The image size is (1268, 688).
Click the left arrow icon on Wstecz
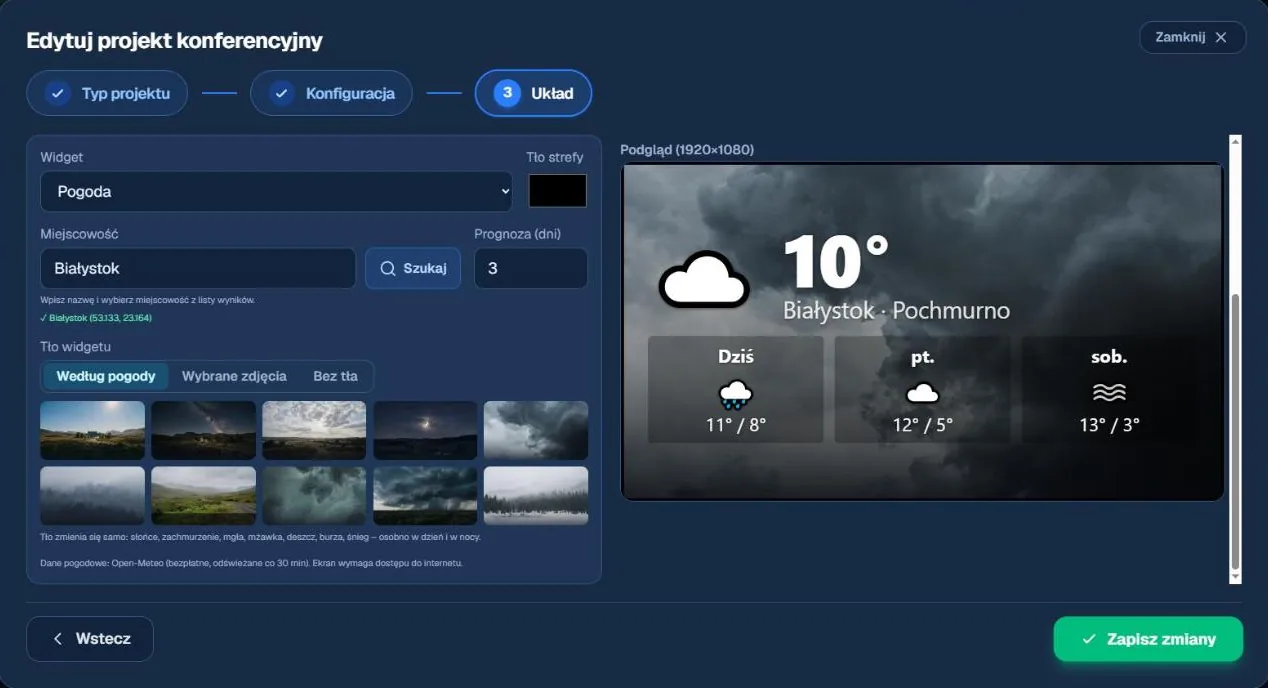pyautogui.click(x=58, y=639)
